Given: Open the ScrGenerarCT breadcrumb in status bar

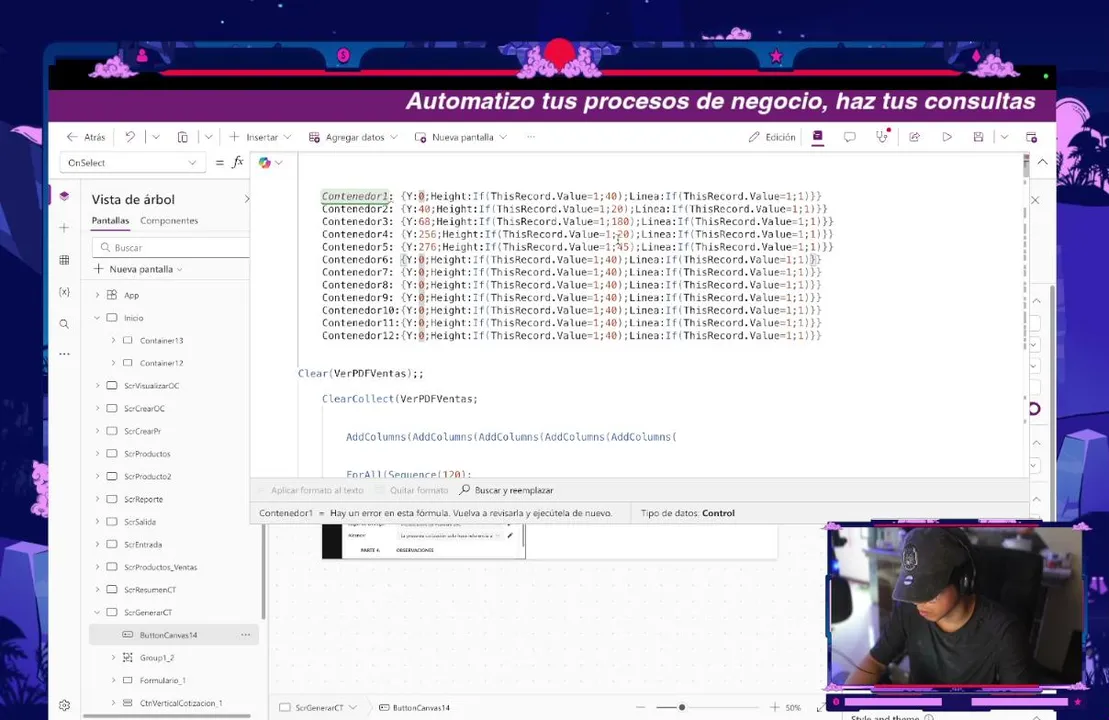Looking at the screenshot, I should (x=318, y=707).
